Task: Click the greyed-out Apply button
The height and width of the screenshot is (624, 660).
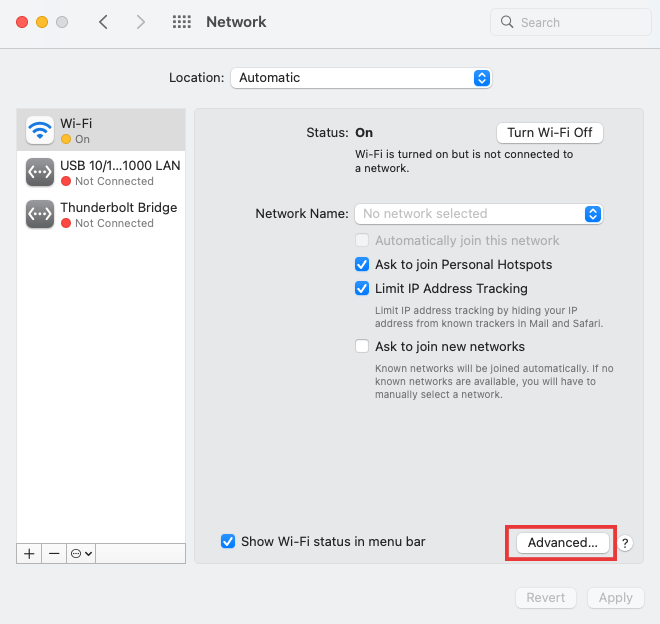Action: tap(615, 598)
